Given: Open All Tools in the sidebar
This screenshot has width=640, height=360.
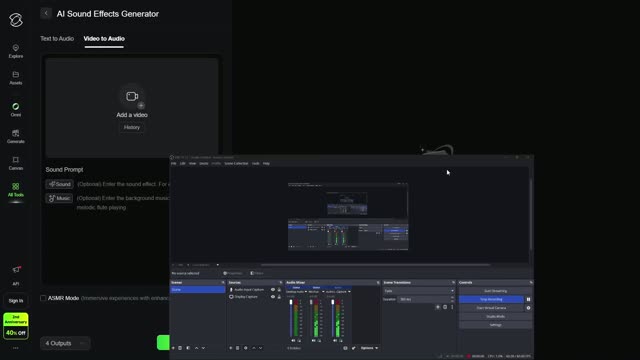Looking at the screenshot, I should [x=16, y=190].
